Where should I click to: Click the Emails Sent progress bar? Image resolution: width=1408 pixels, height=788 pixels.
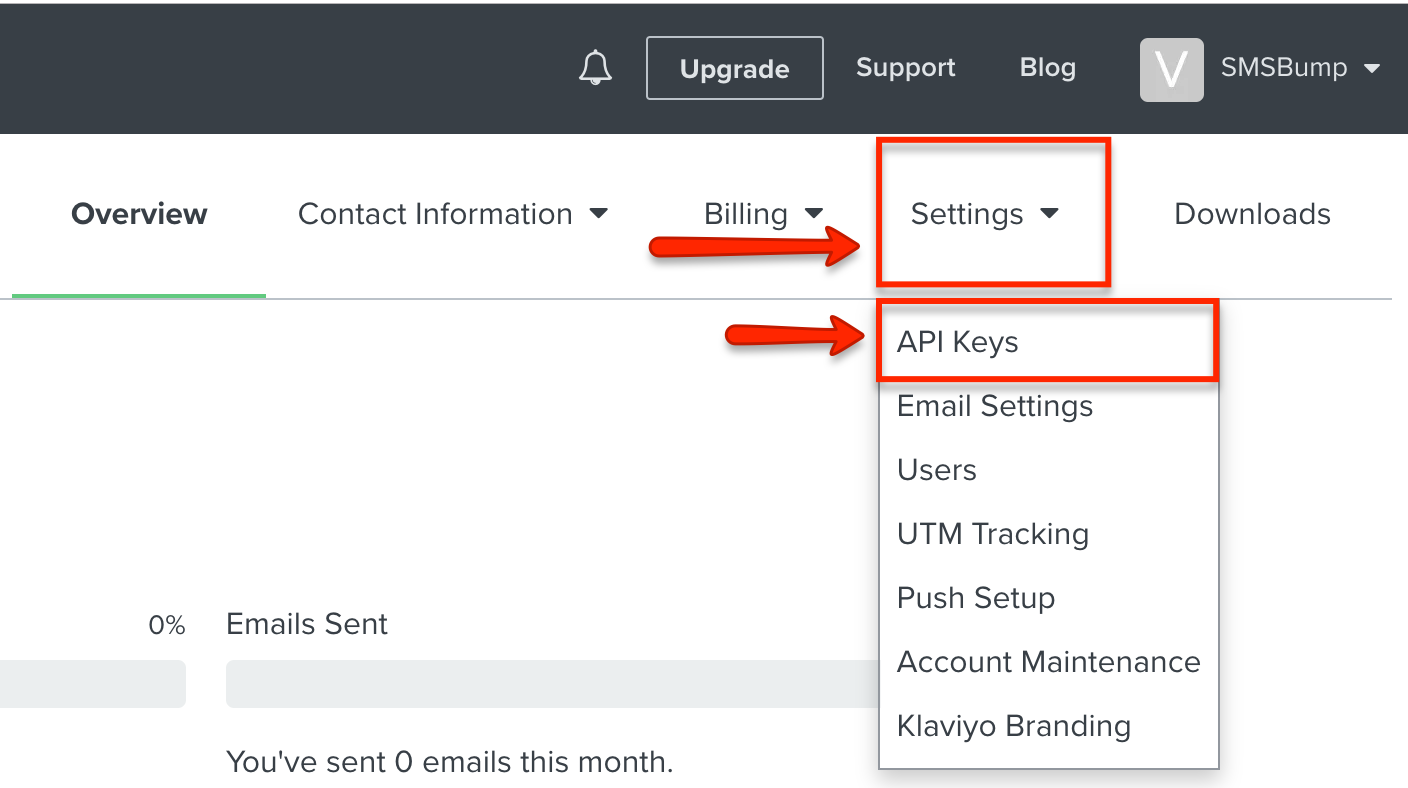552,684
